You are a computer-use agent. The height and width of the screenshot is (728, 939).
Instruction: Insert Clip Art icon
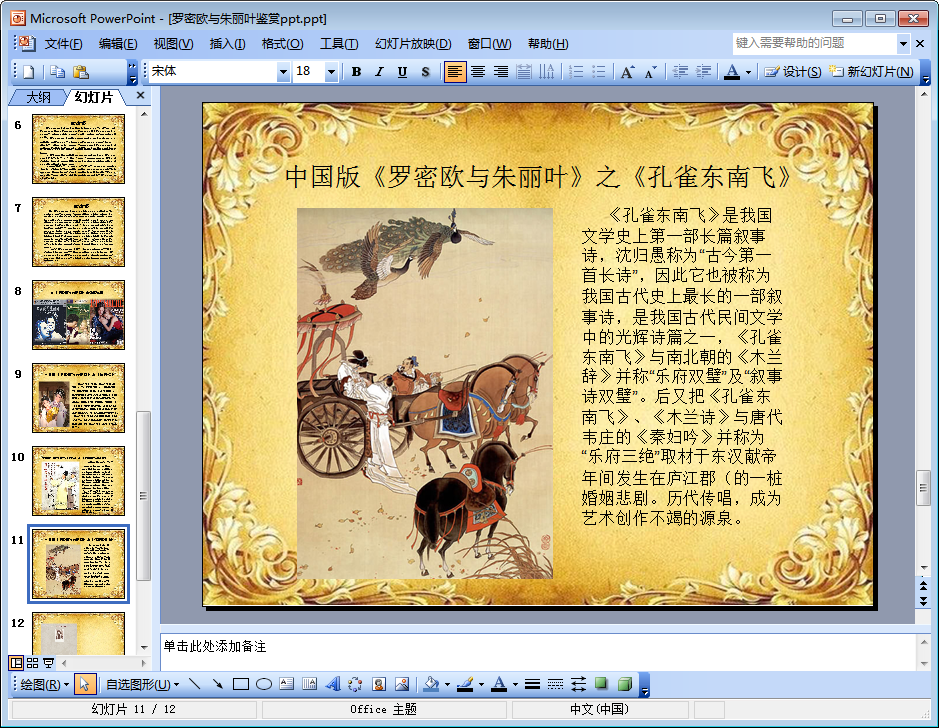tap(378, 684)
